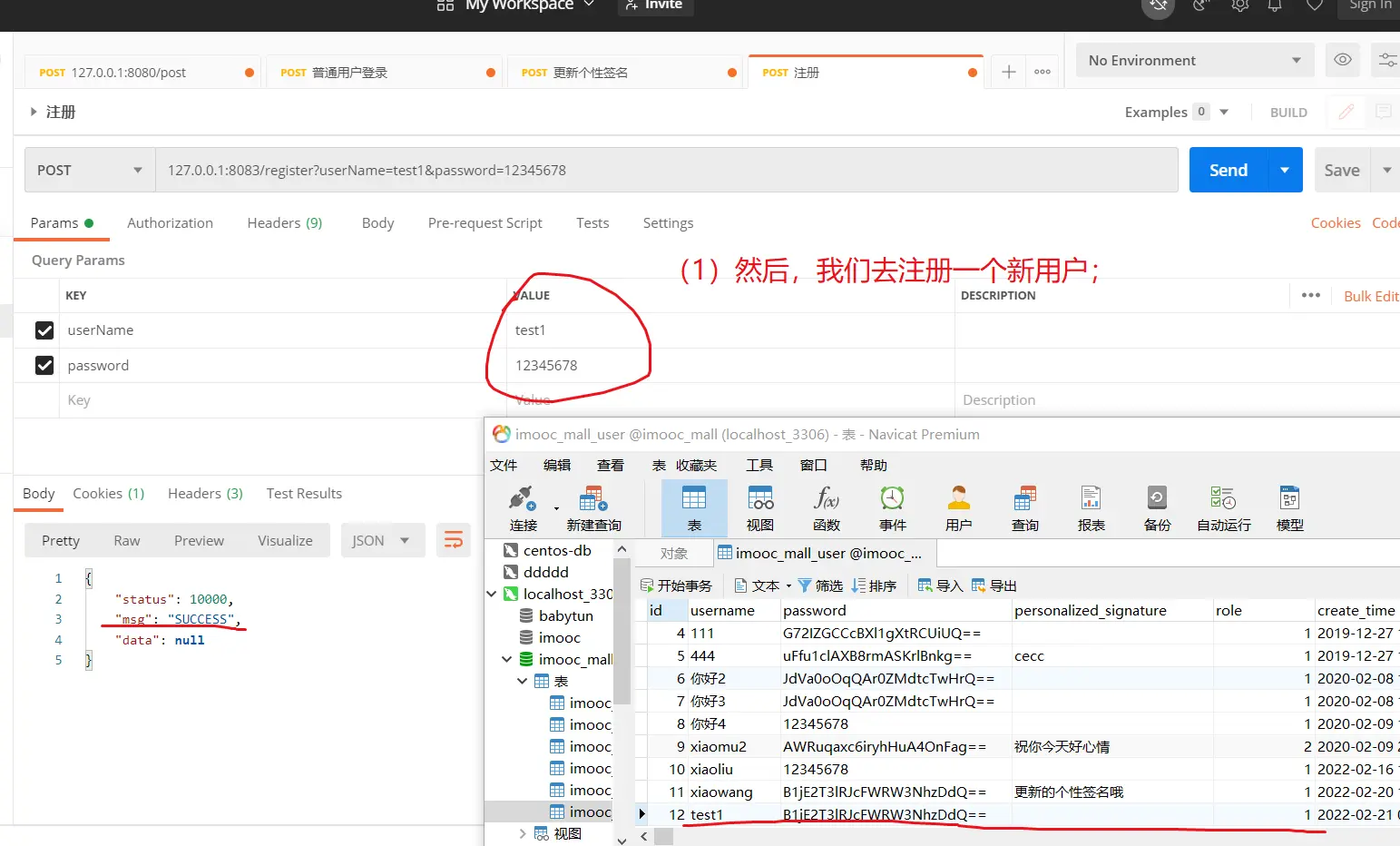The image size is (1400, 846).
Task: Uncheck the userName parameter checkbox
Action: point(44,330)
